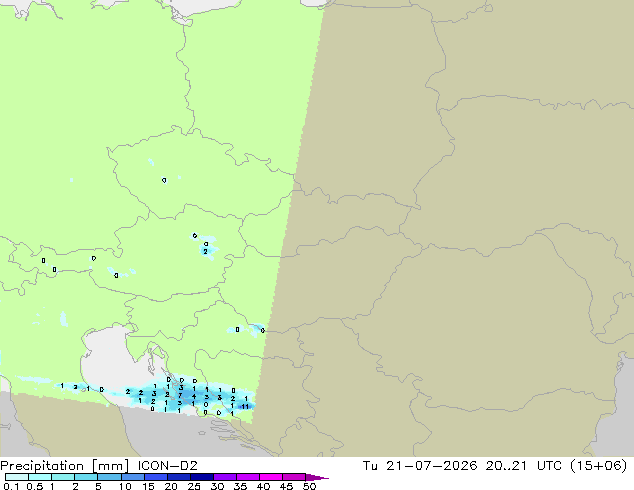Screen dimensions: 634x490
Task: Click the 15–20 mm blue legend swatch
Action: [156, 477]
